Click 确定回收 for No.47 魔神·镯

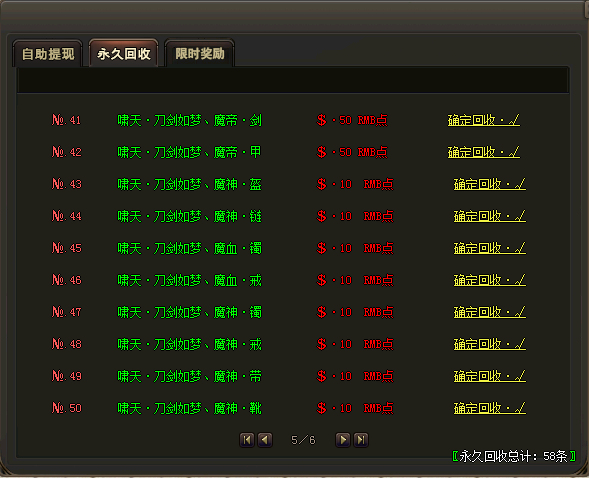point(490,312)
